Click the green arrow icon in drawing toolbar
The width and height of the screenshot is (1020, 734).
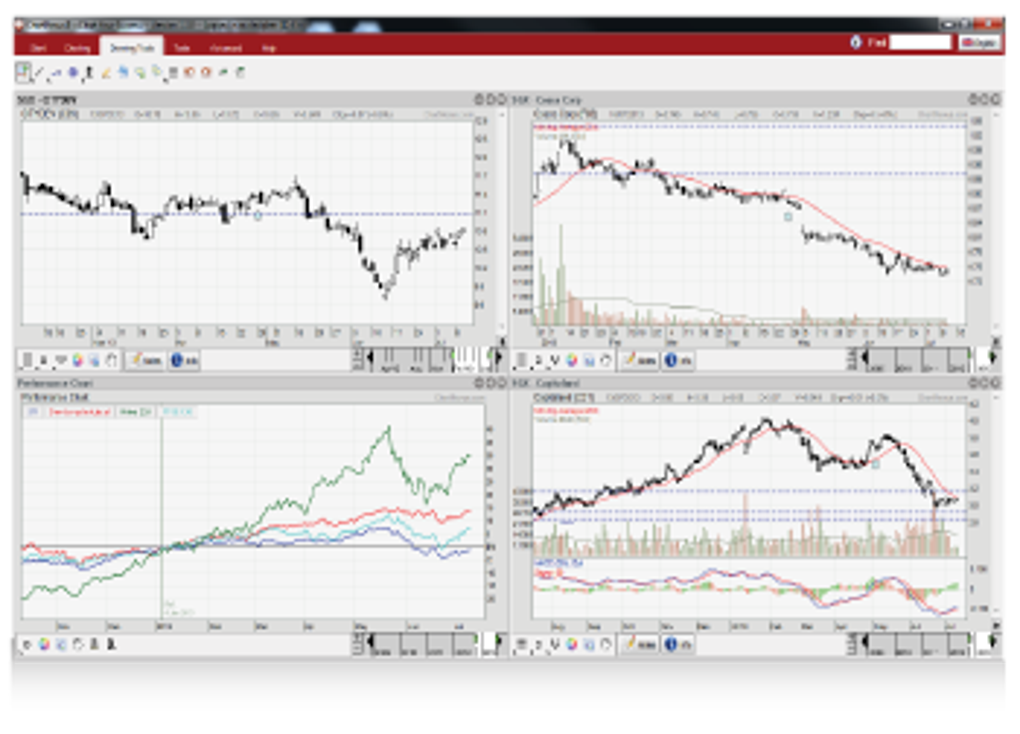(x=223, y=73)
